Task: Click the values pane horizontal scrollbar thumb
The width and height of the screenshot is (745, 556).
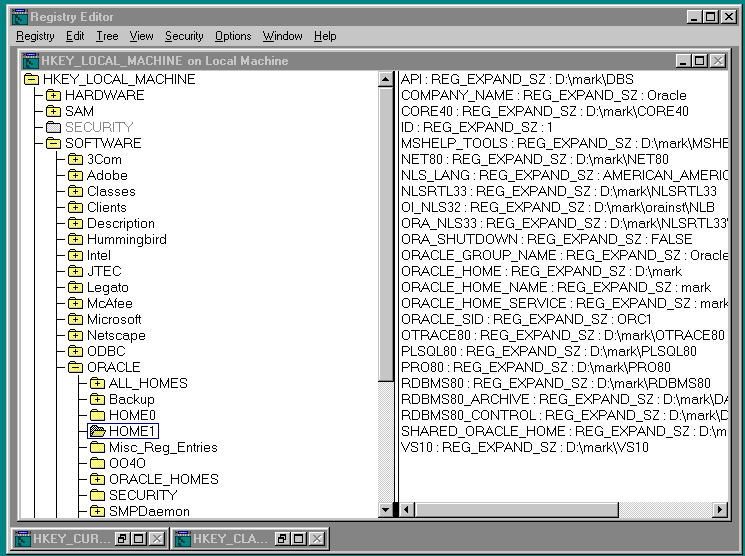Action: [516, 510]
